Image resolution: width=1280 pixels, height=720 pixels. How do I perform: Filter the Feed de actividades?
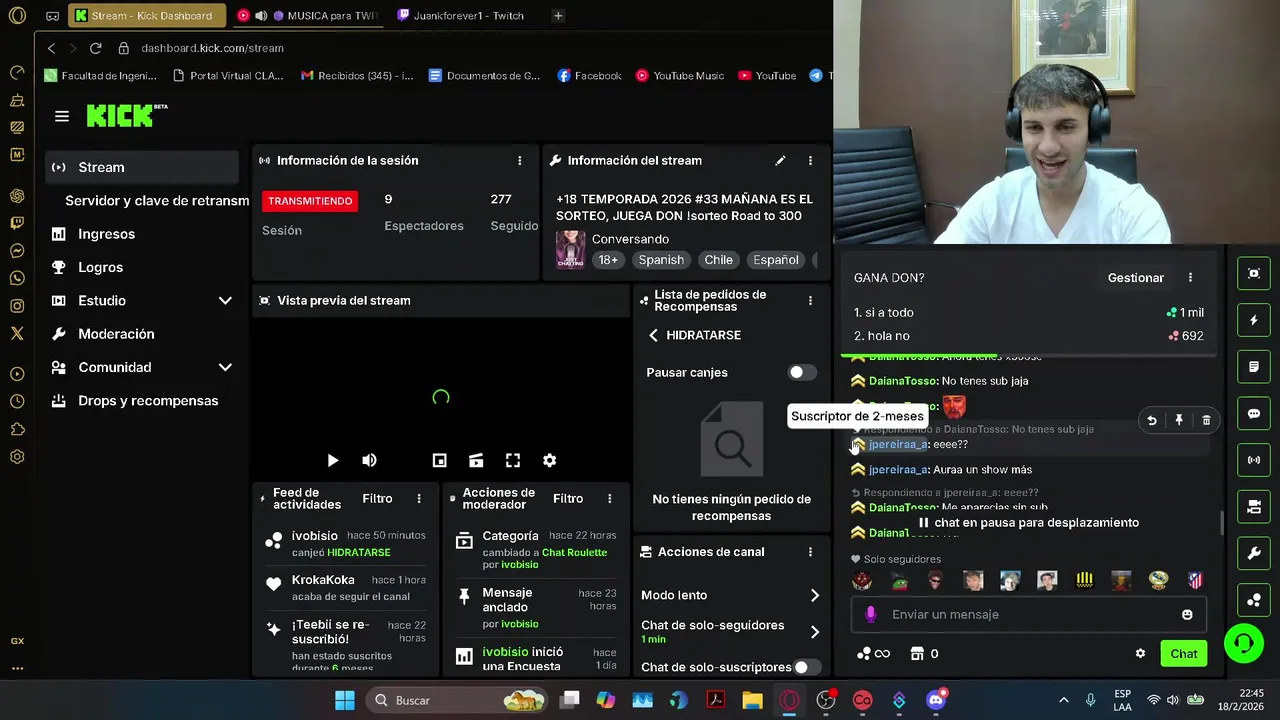pyautogui.click(x=377, y=498)
